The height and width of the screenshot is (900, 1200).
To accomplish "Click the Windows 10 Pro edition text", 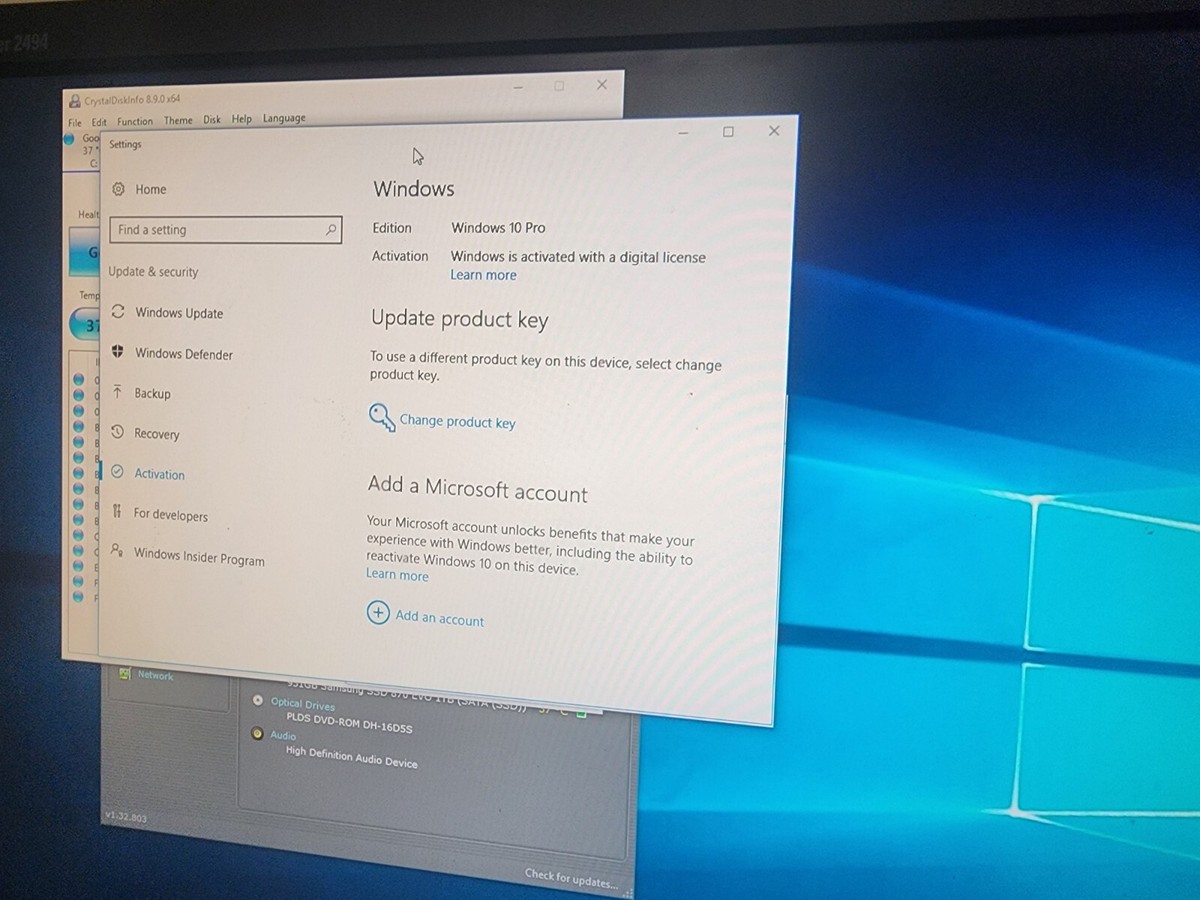I will point(498,228).
